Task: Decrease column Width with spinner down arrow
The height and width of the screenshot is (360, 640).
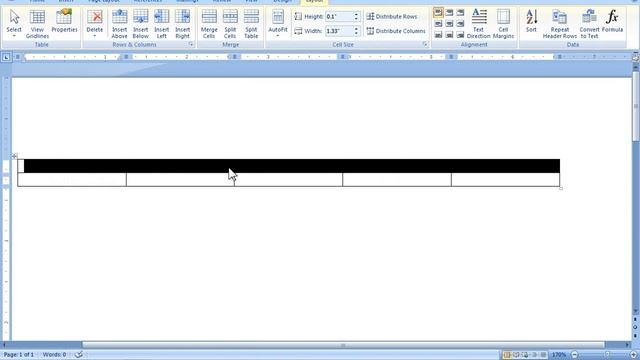Action: 356,33
